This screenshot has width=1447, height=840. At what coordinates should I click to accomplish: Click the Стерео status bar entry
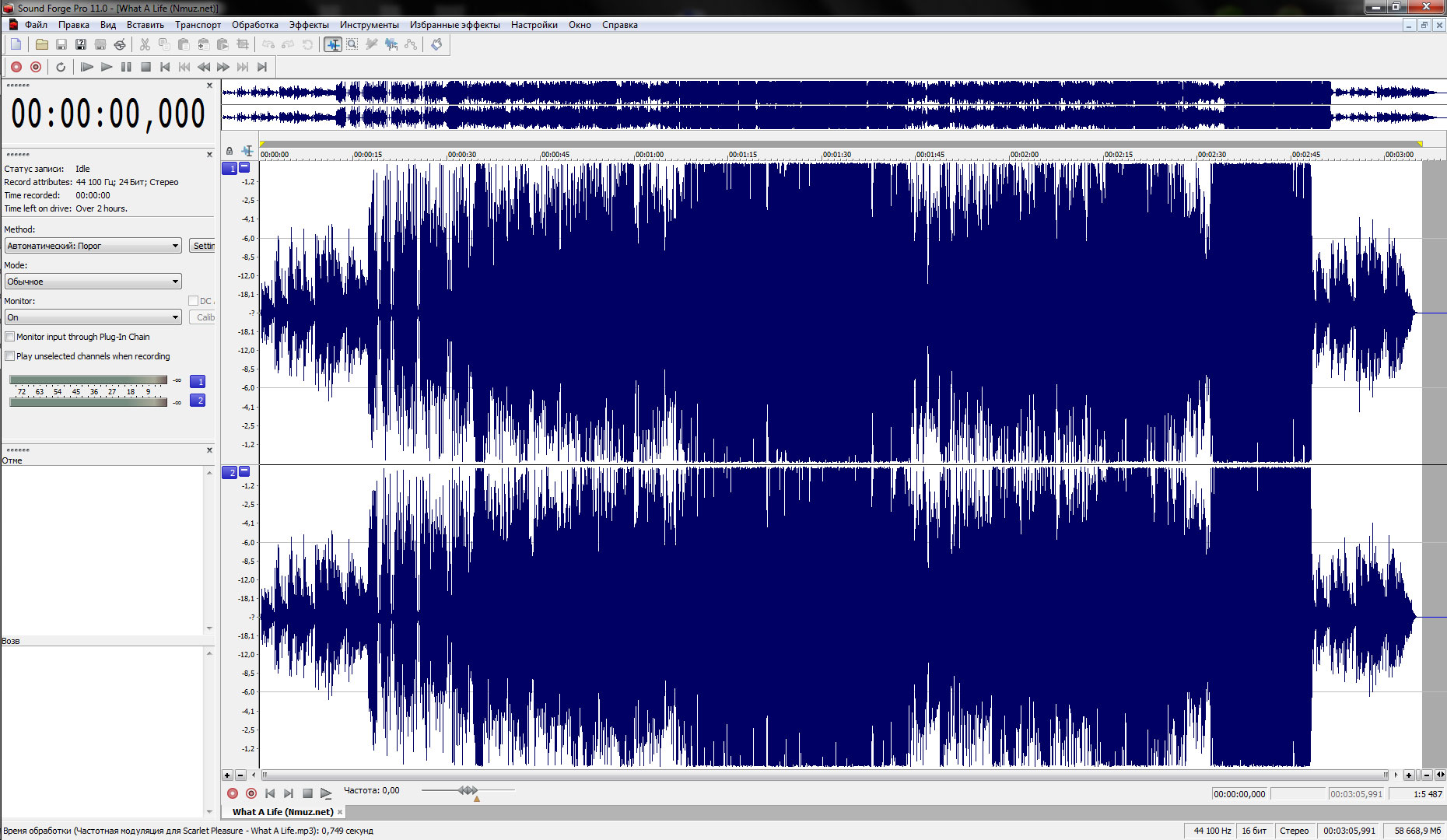[1295, 831]
